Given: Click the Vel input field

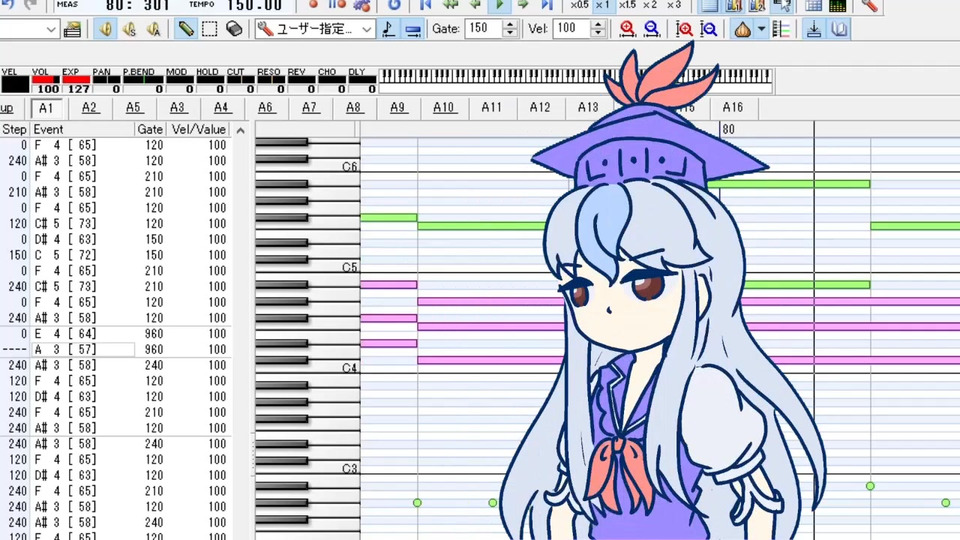Looking at the screenshot, I should pyautogui.click(x=572, y=29).
